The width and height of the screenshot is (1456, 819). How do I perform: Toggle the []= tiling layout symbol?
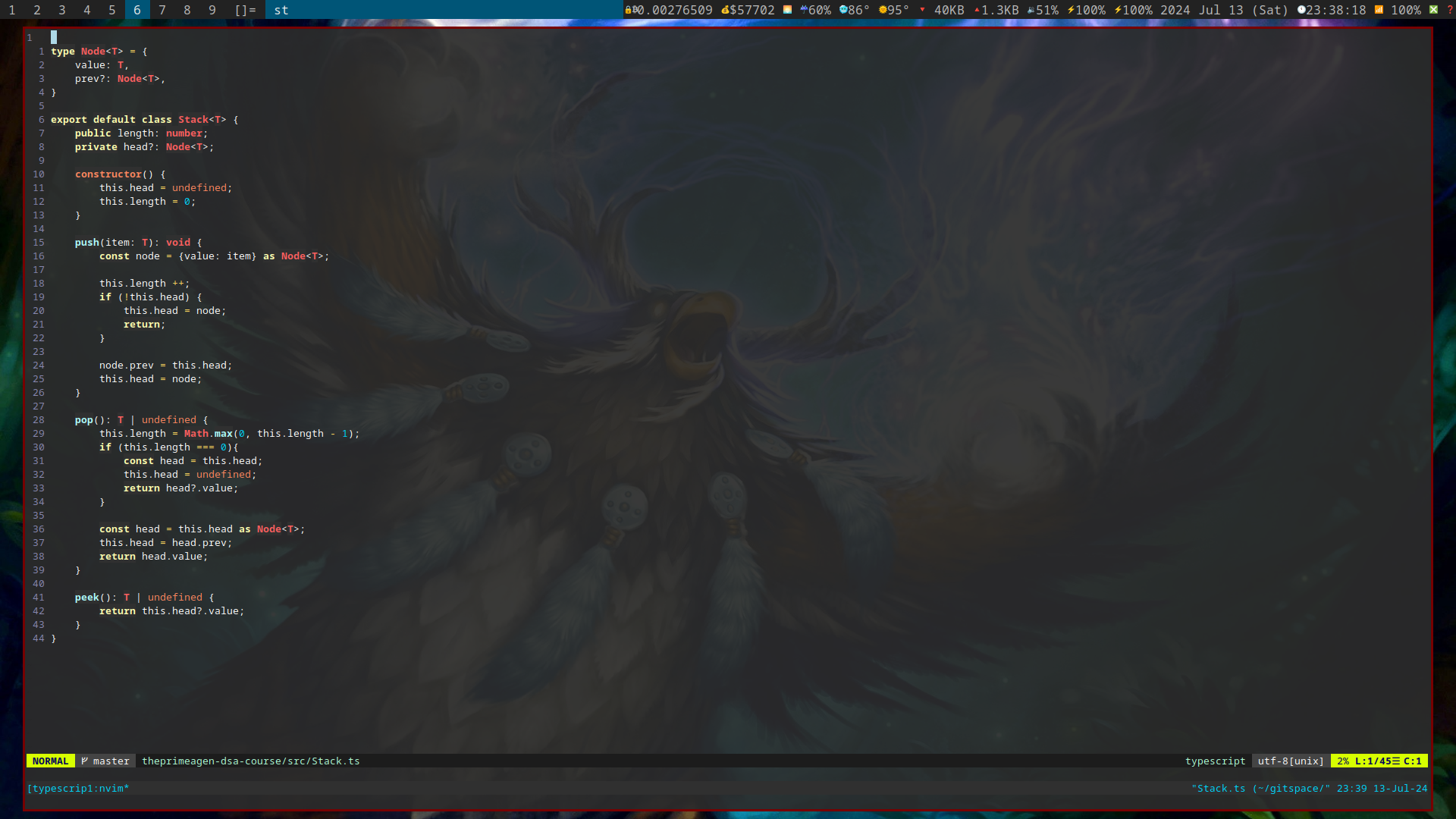click(x=245, y=10)
